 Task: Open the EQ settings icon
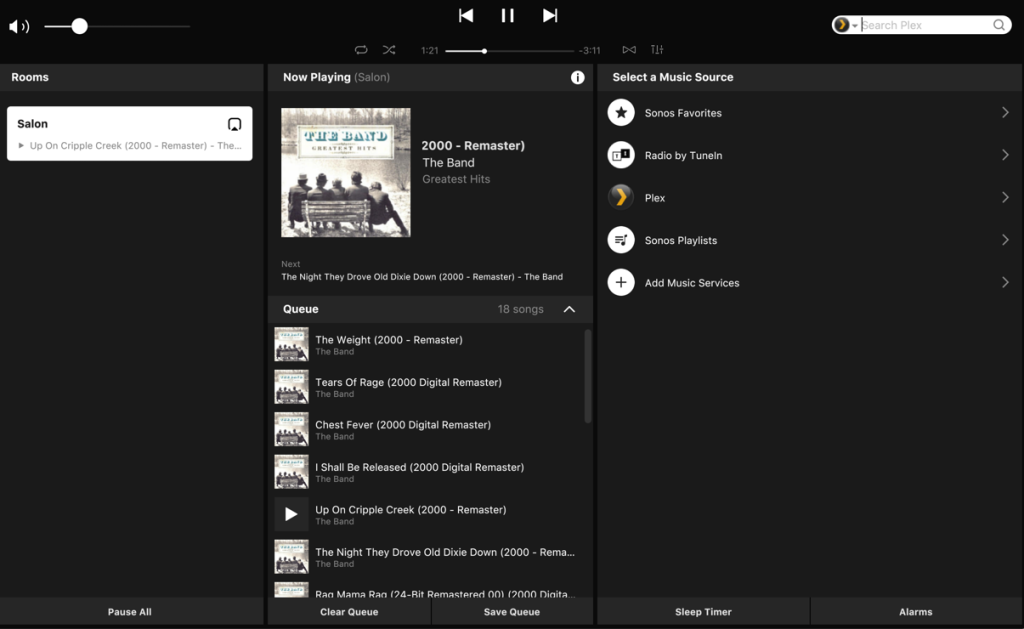click(x=657, y=50)
